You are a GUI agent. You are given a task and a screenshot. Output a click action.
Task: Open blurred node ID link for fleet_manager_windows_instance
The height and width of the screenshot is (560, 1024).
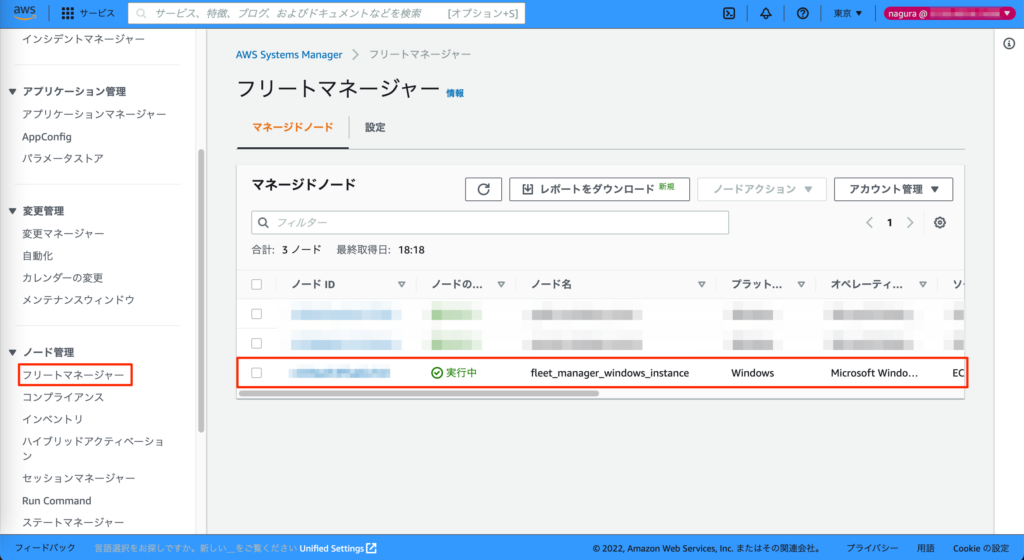(340, 373)
